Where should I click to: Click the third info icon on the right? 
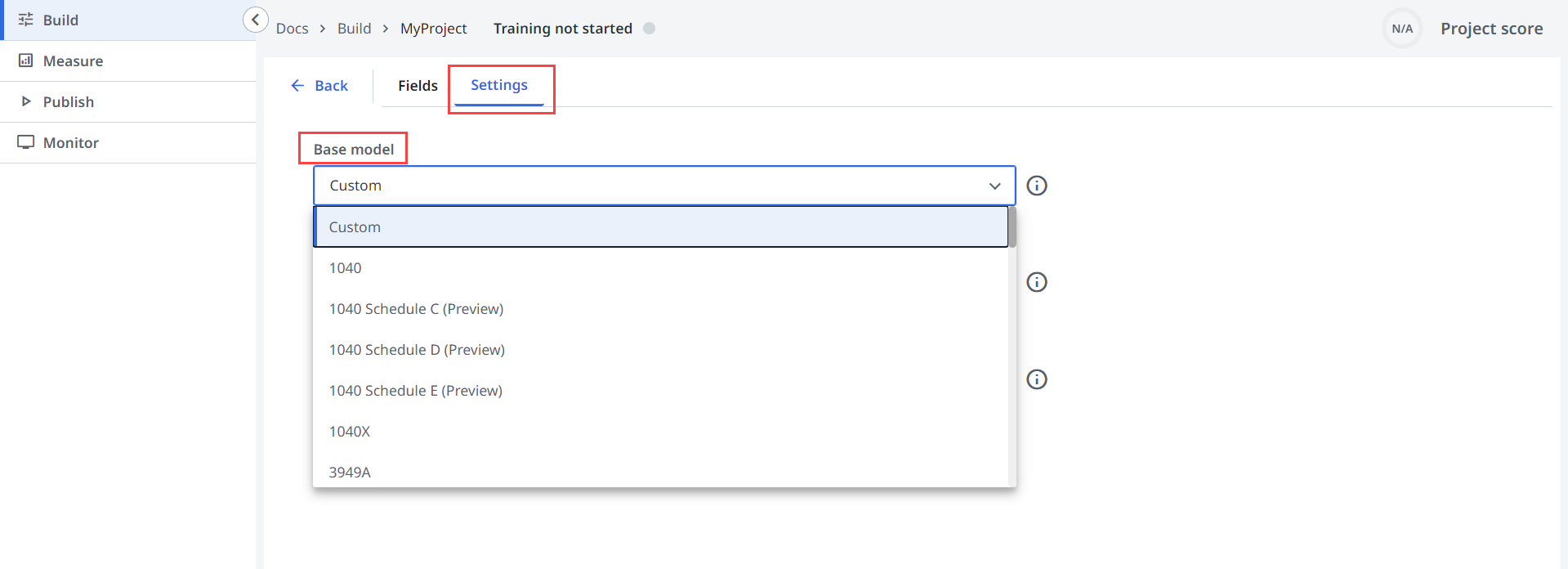click(x=1036, y=379)
